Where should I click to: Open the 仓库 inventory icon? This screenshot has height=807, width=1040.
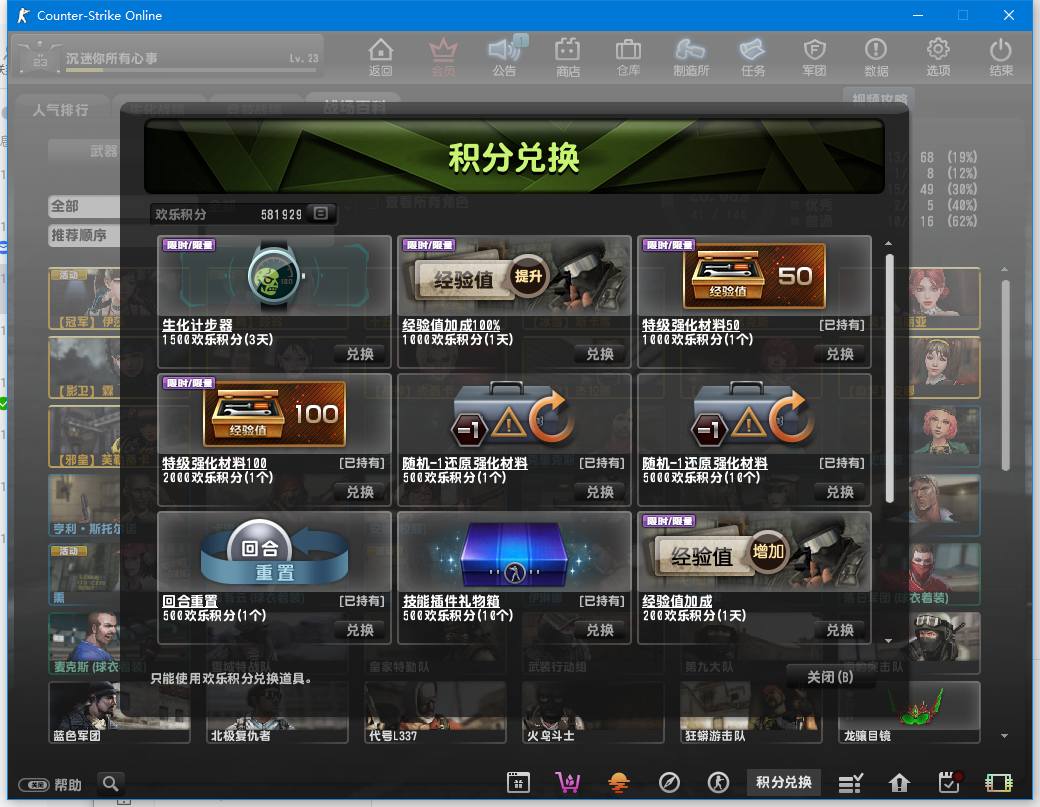[628, 56]
